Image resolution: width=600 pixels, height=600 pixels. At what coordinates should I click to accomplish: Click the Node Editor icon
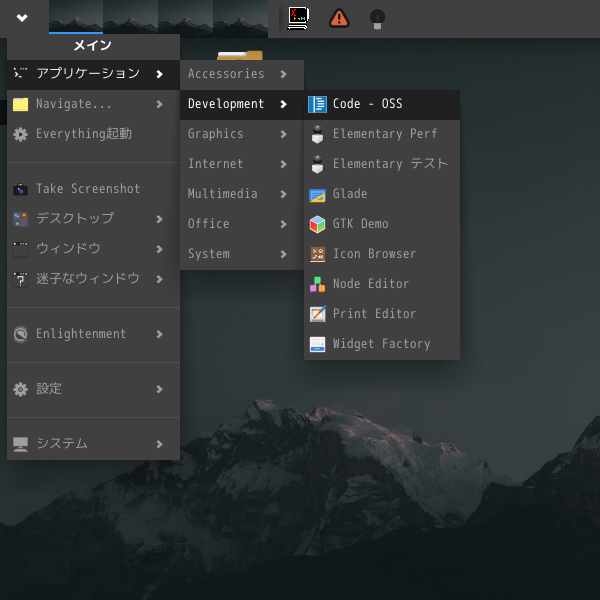coord(317,284)
